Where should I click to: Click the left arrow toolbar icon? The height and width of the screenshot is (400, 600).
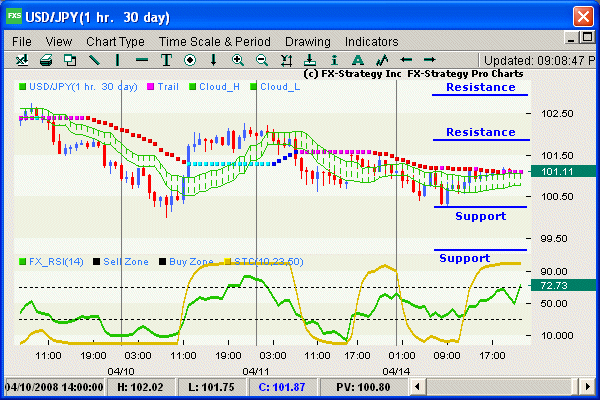point(406,60)
